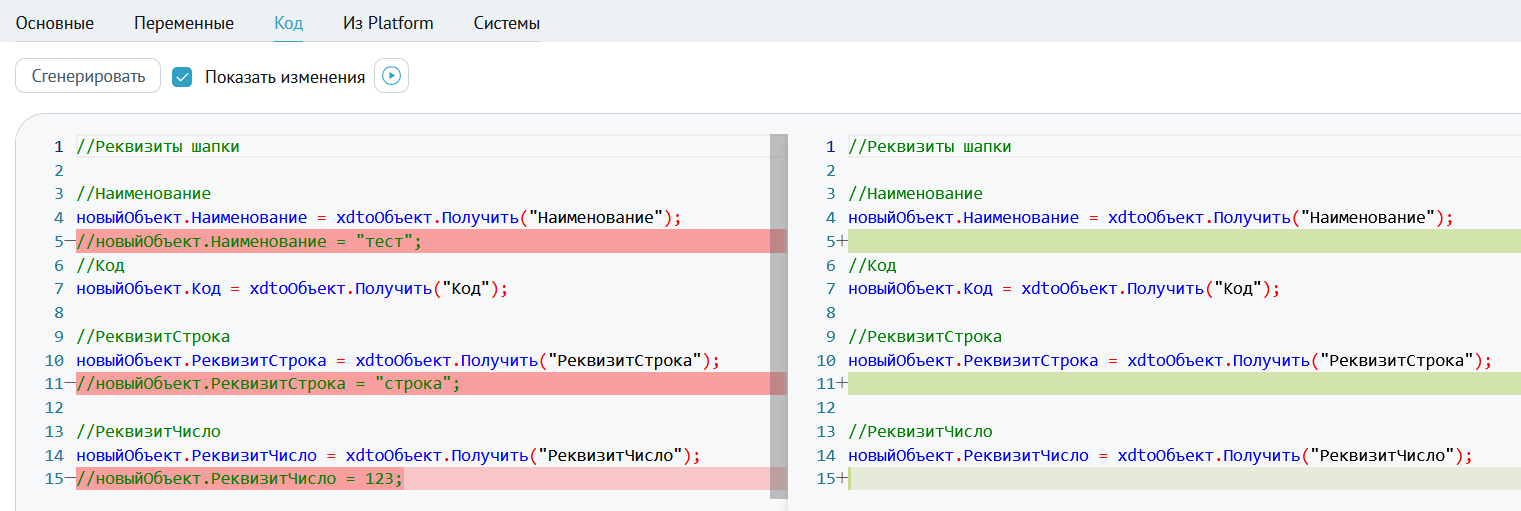Click "//Код" comment in right pane

[x=872, y=266]
